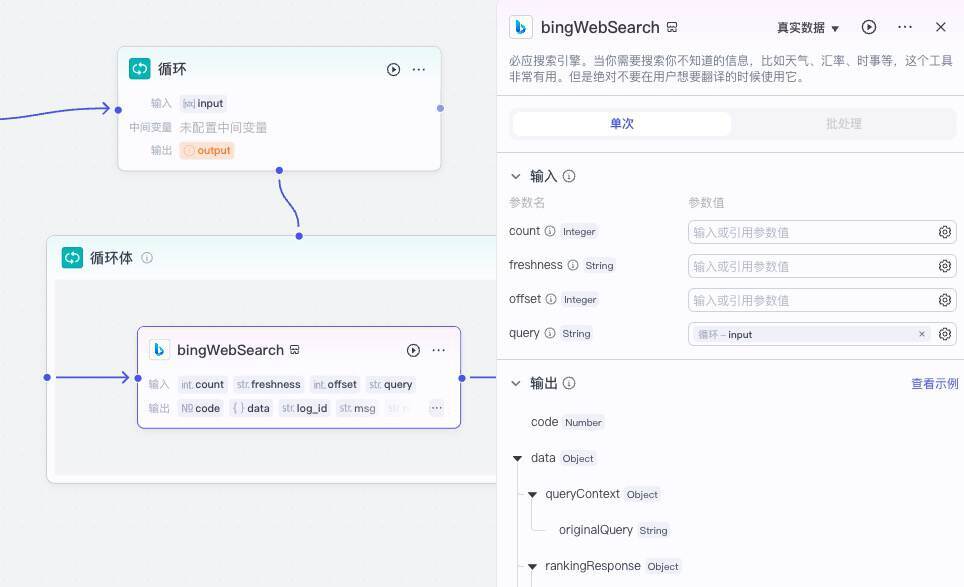Run test via panel header play icon

(x=868, y=27)
